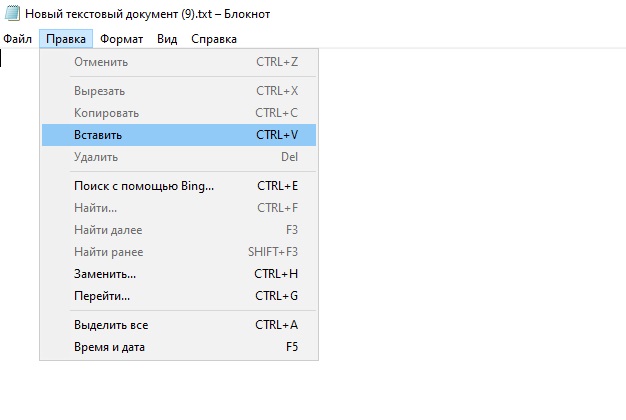Click the disabled Вырезать item
Screen dimensions: 626x420
coord(179,91)
